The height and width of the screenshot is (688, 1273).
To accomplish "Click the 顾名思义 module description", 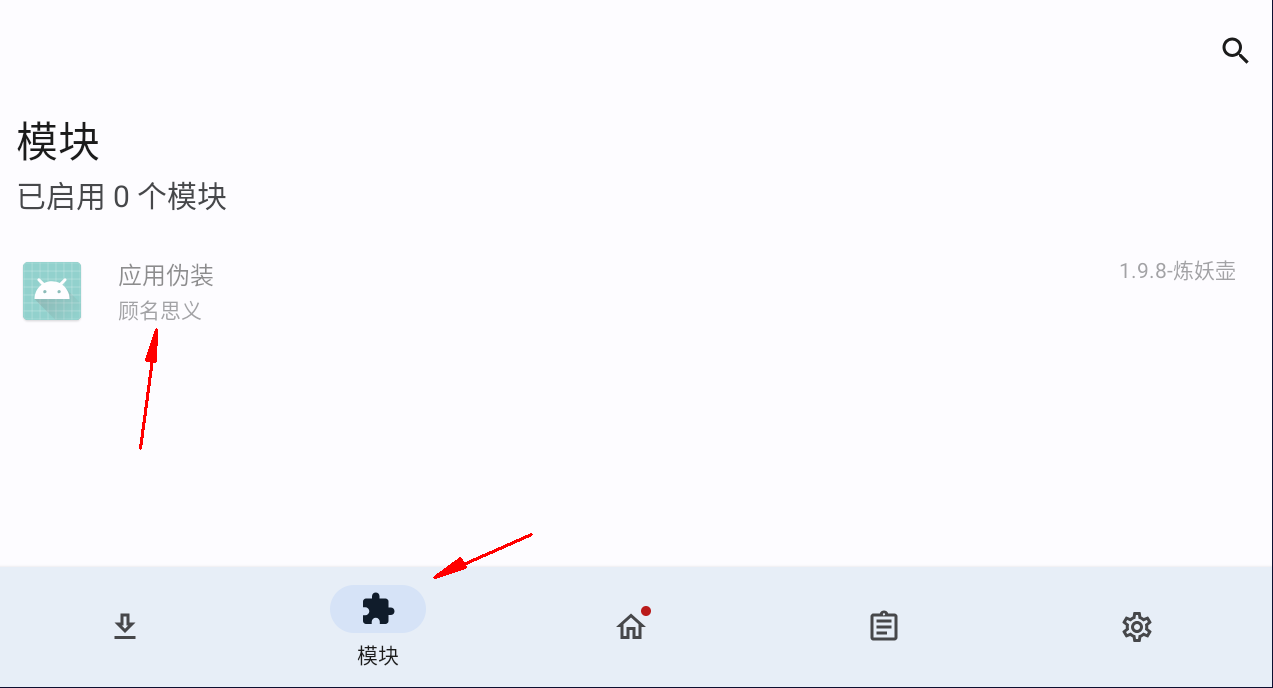I will [x=160, y=311].
